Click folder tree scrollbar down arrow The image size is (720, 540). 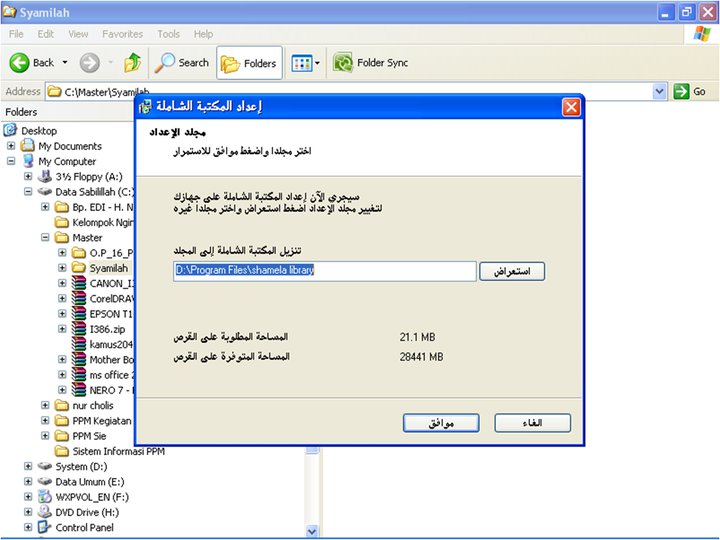point(312,531)
